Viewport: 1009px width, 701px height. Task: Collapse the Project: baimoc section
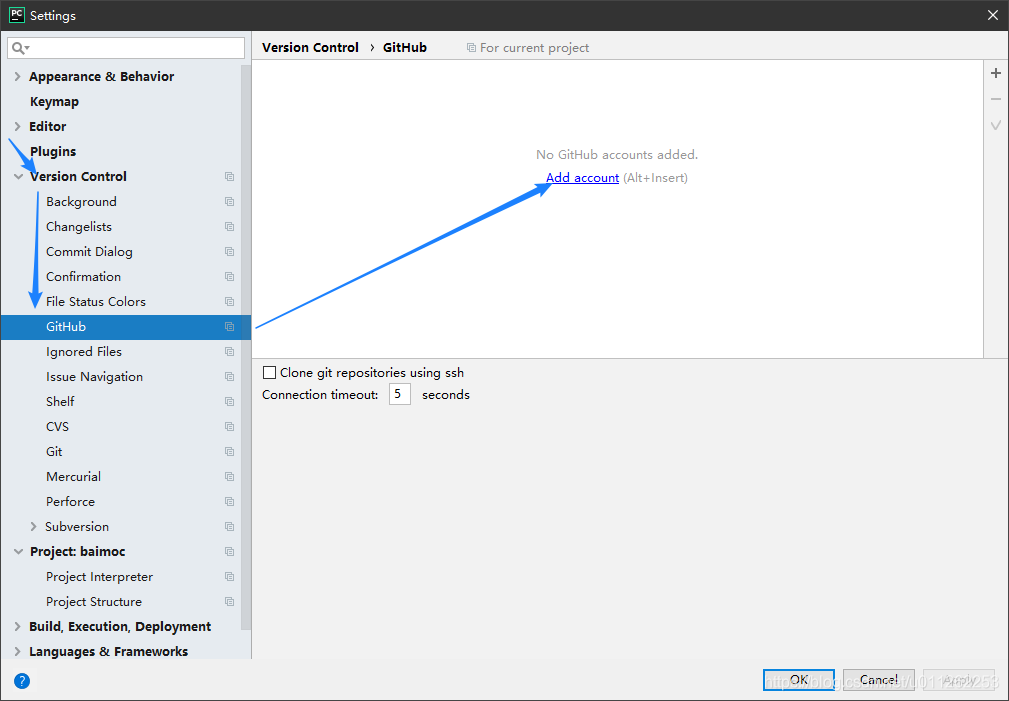click(x=18, y=552)
